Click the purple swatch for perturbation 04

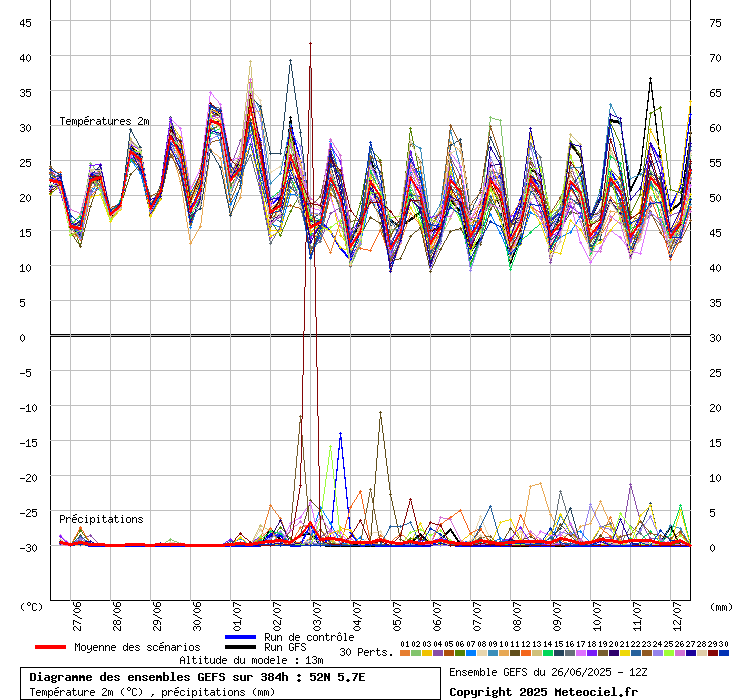[437, 653]
